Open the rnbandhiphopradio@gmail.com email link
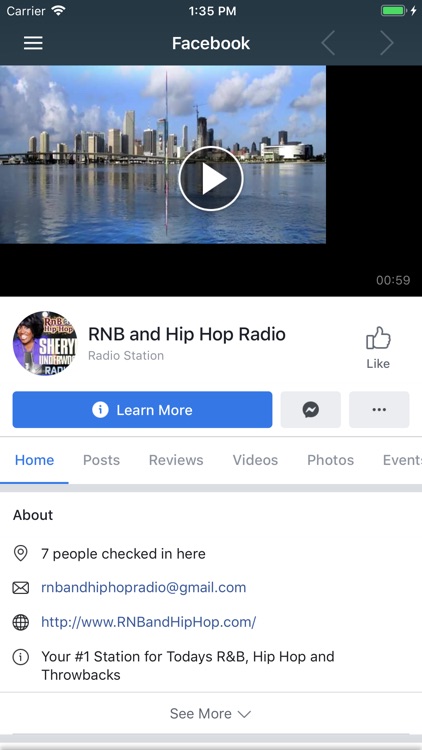This screenshot has height=750, width=422. pyautogui.click(x=144, y=588)
